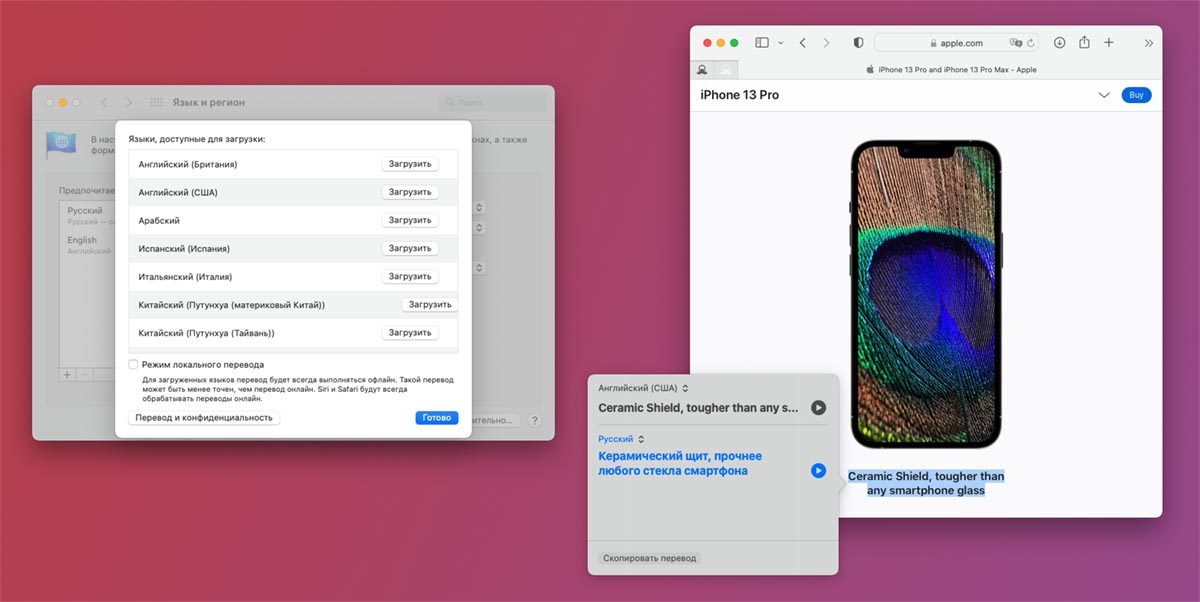Add a preferred language with plus button
The width and height of the screenshot is (1200, 602).
pyautogui.click(x=67, y=374)
